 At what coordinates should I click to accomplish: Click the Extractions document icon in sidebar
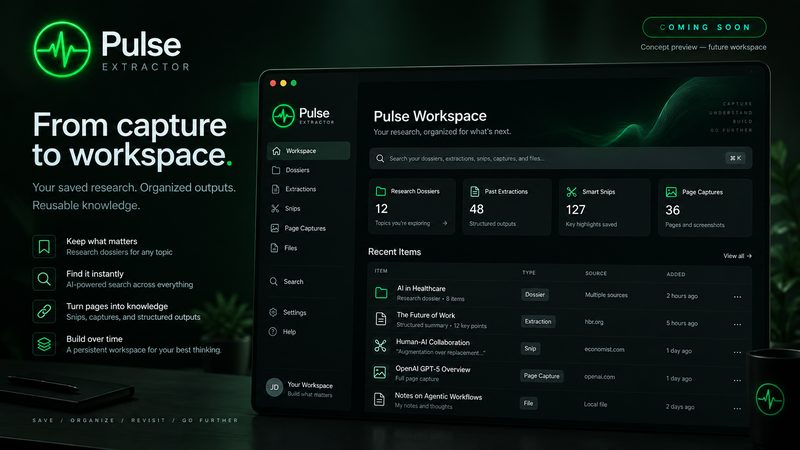click(276, 189)
